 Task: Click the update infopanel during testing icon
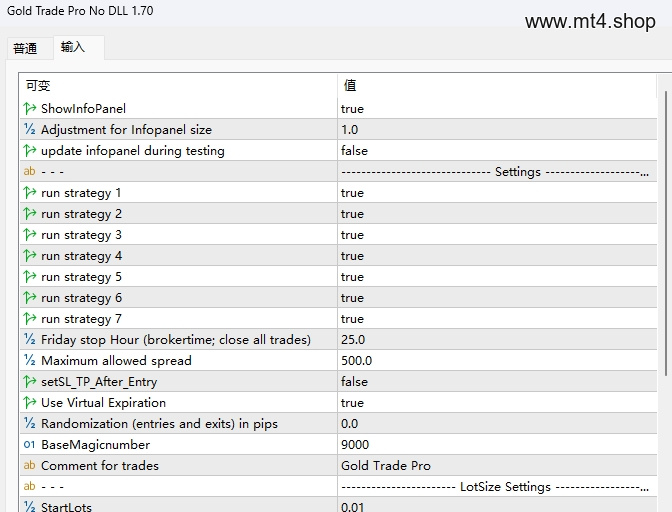coord(30,150)
